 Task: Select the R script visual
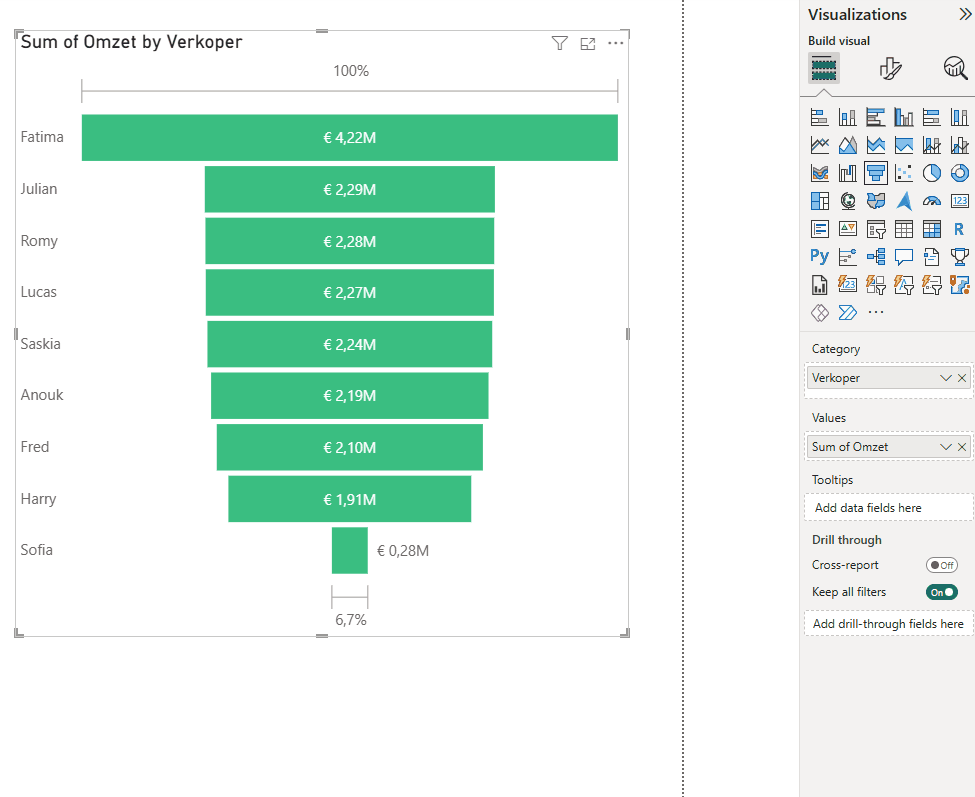959,228
